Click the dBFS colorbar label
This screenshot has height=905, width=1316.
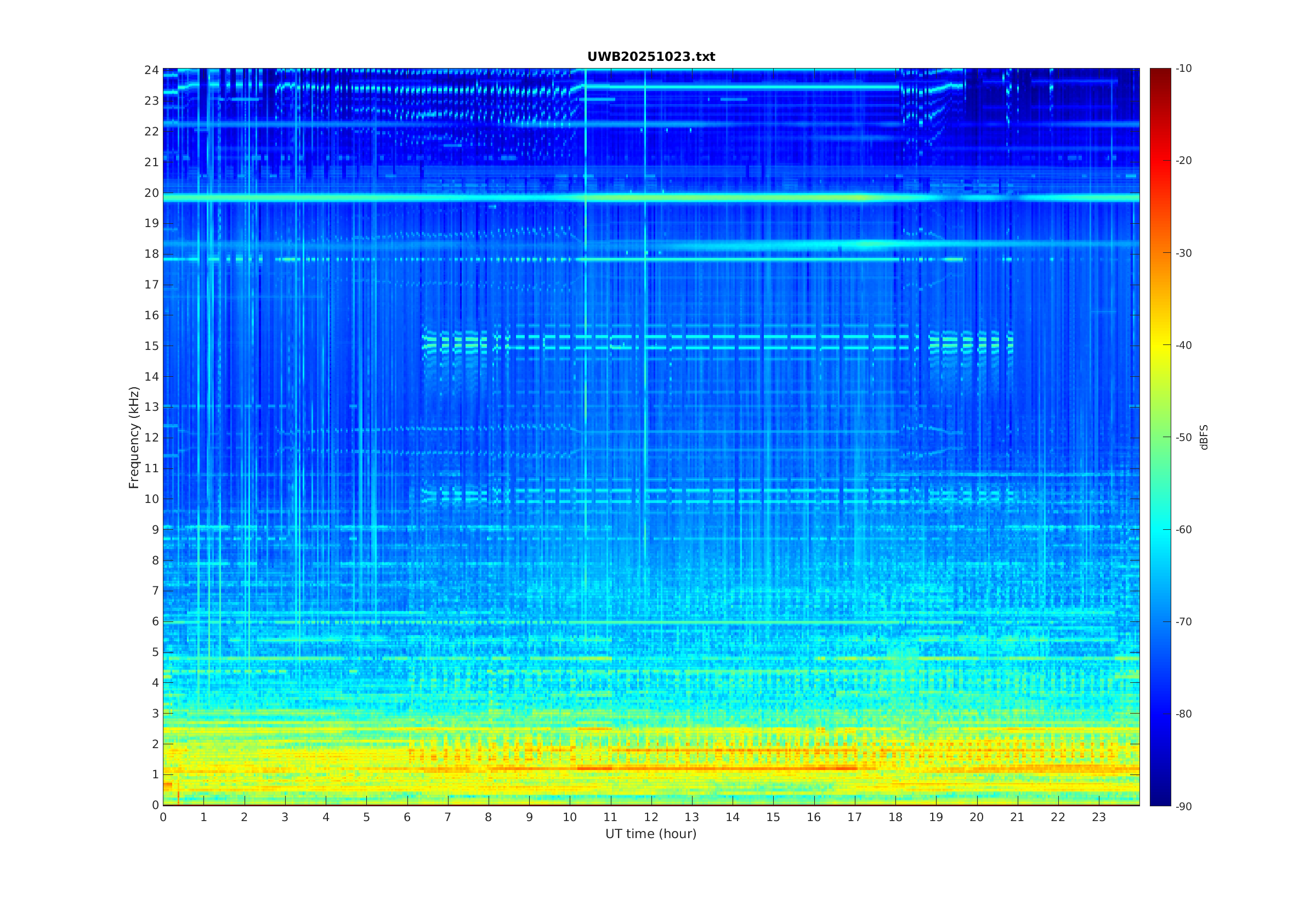[1204, 437]
